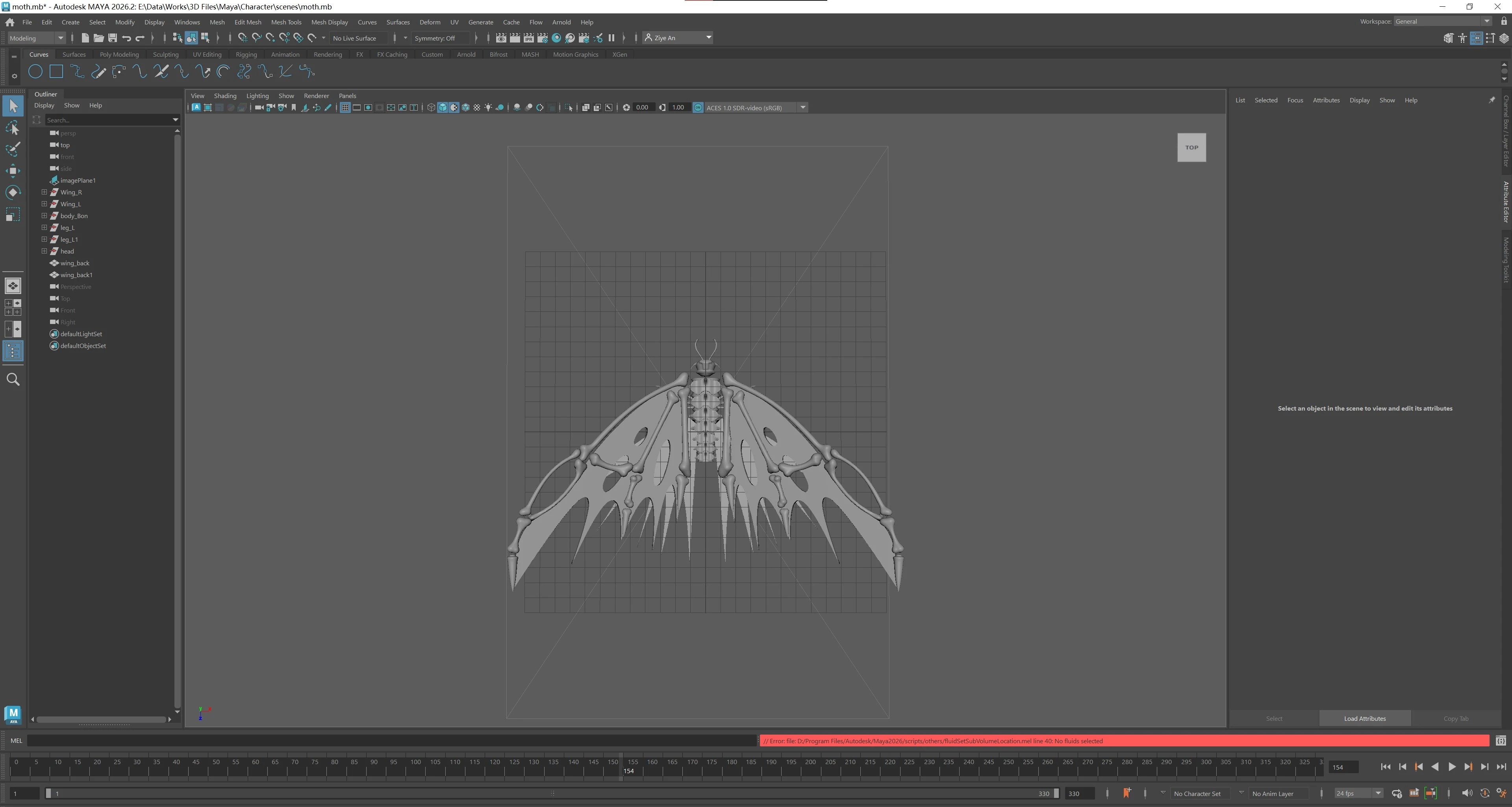Open the ACES 1.0 SDR-video color space dropdown
Image resolution: width=1512 pixels, height=807 pixels.
[x=802, y=107]
